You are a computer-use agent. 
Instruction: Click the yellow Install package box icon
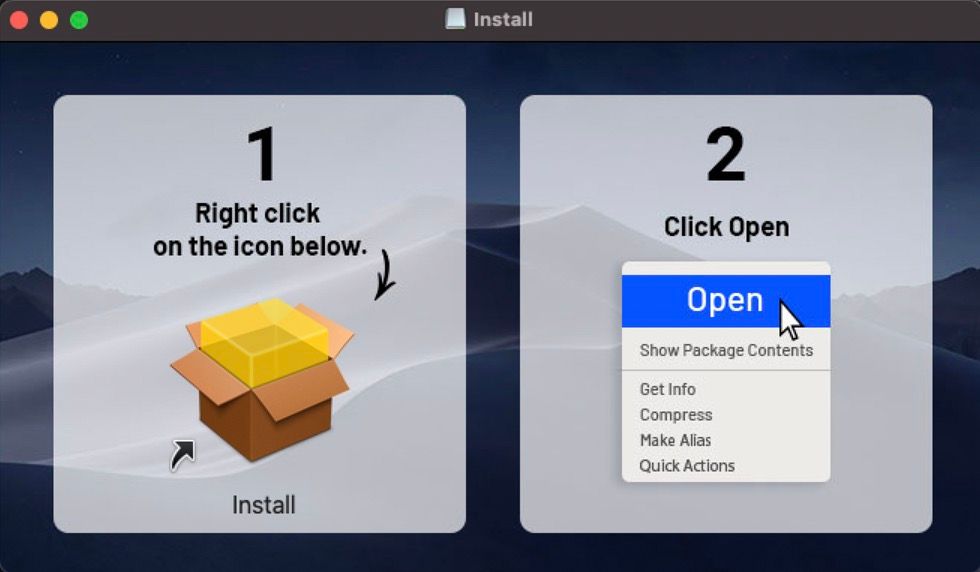click(x=262, y=379)
